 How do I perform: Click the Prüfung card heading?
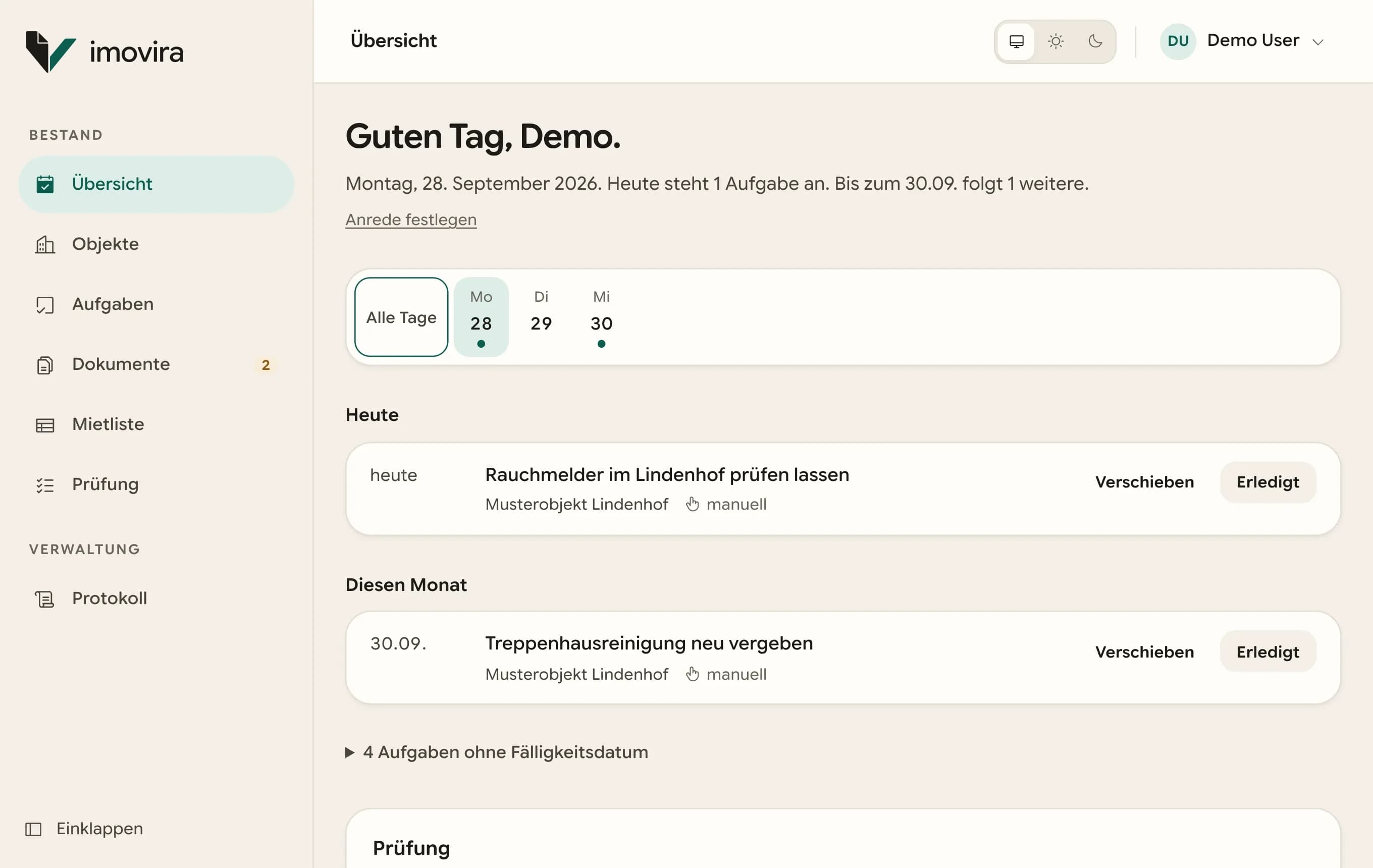(411, 849)
